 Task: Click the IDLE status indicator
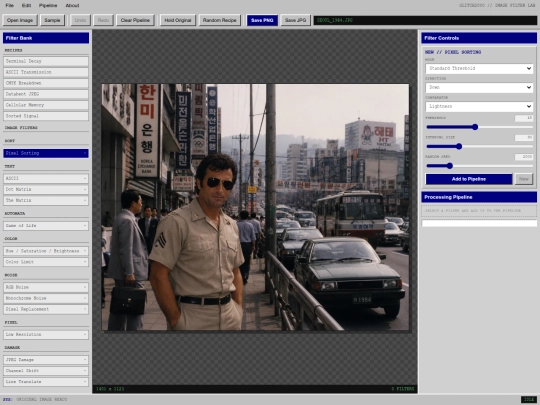pos(529,399)
